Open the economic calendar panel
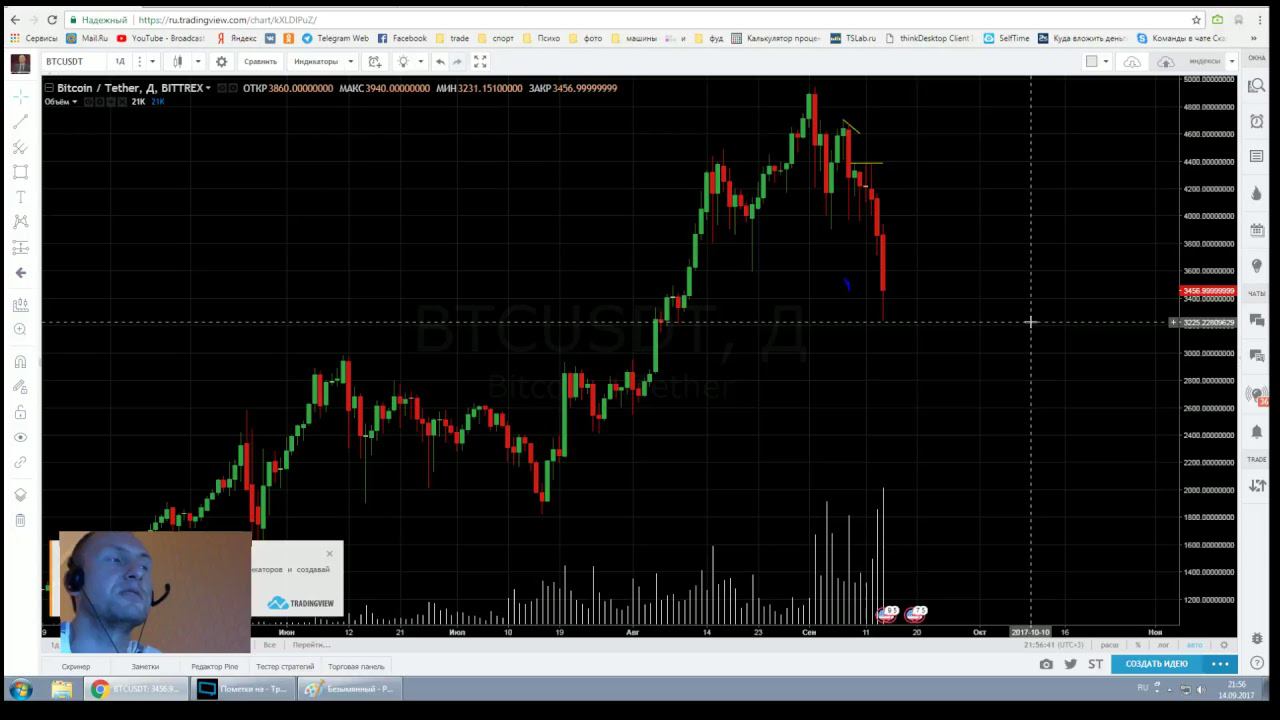The image size is (1280, 720). coord(1257,229)
